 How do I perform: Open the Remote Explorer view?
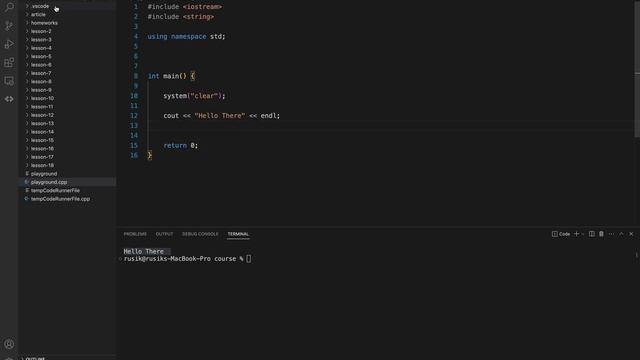pos(9,81)
